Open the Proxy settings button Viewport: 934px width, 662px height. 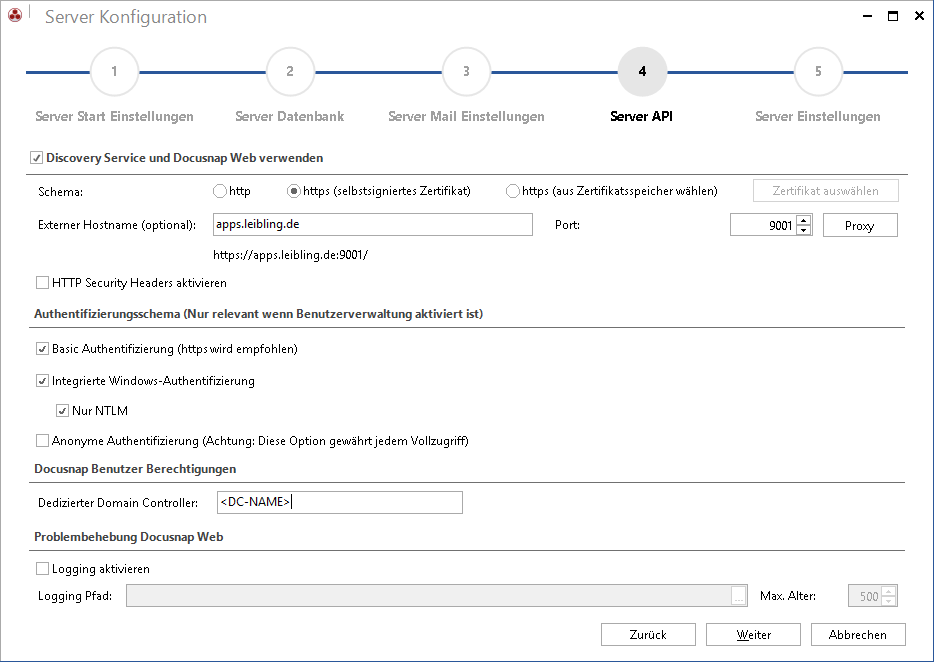tap(860, 225)
